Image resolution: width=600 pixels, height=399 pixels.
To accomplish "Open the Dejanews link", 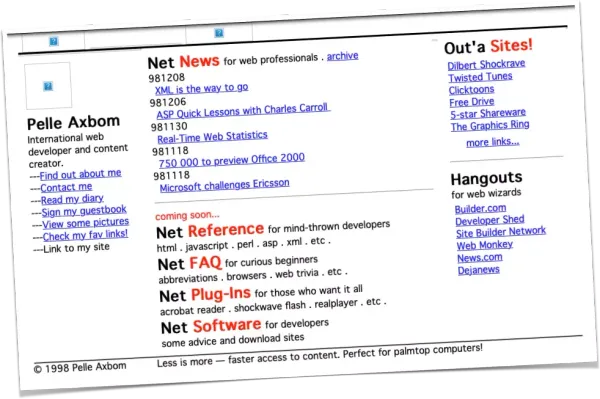I will pos(479,270).
